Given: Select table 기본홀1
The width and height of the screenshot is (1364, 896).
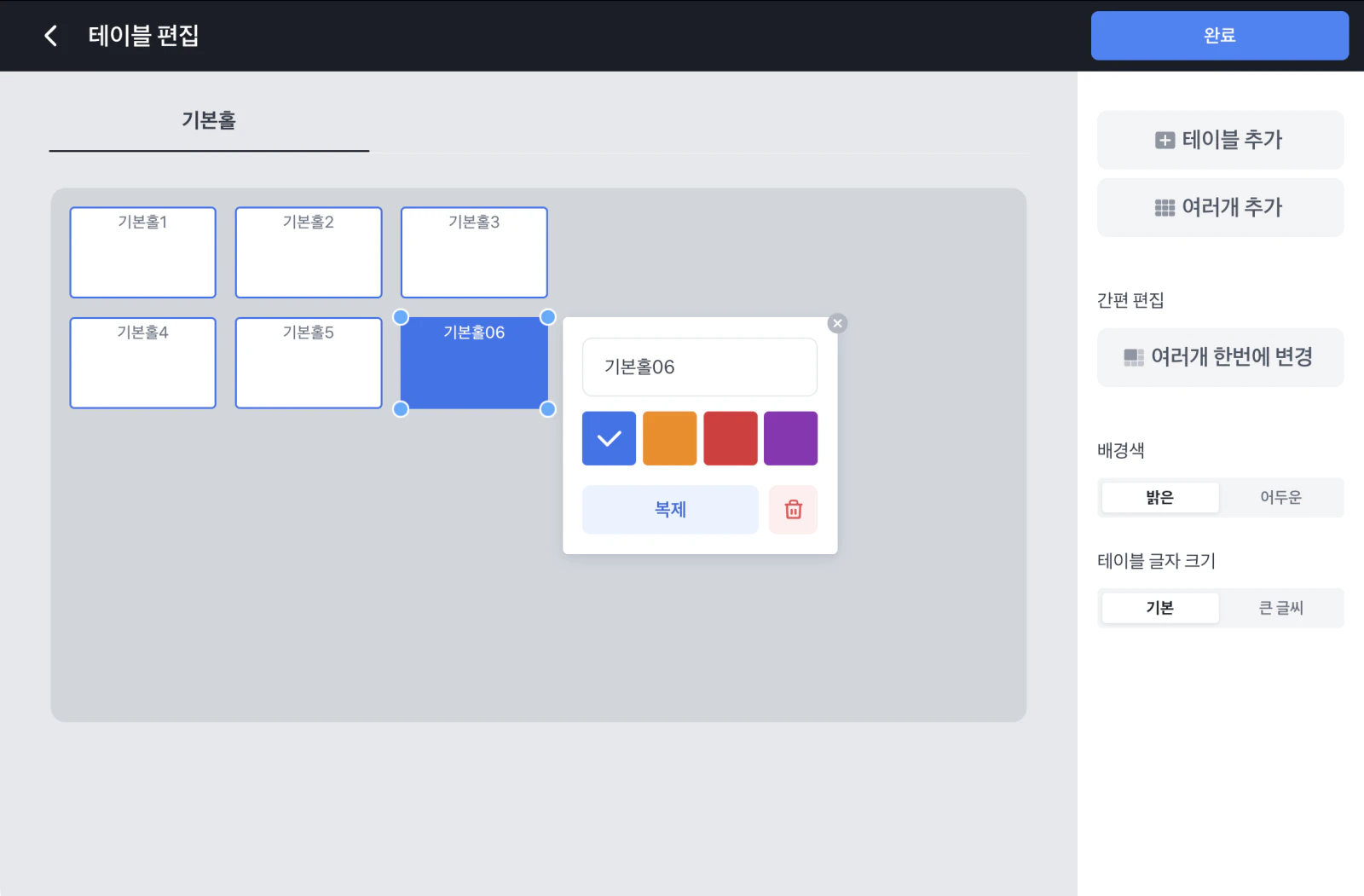Looking at the screenshot, I should (143, 252).
